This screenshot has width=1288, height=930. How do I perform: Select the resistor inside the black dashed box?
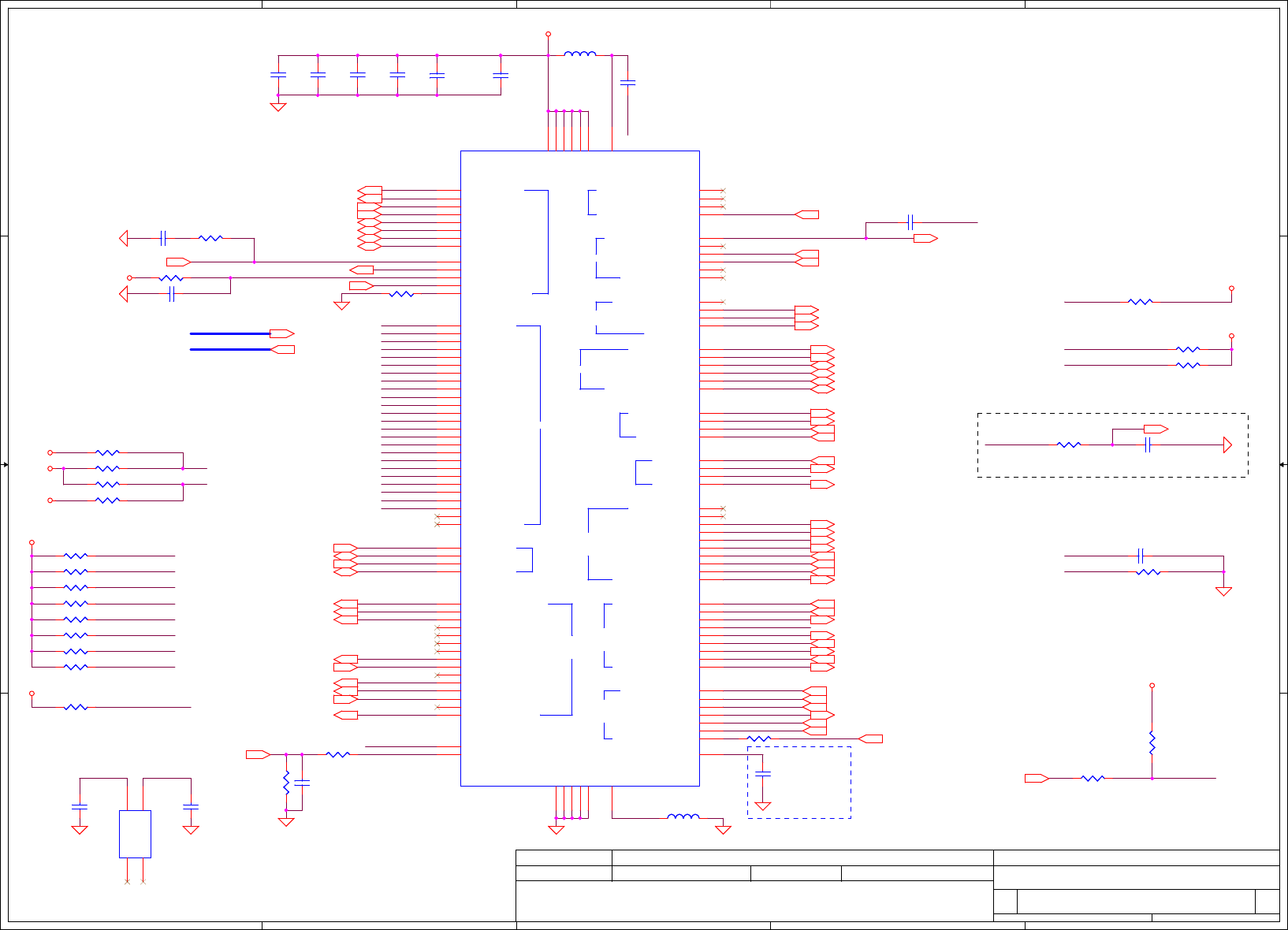coord(1069,445)
